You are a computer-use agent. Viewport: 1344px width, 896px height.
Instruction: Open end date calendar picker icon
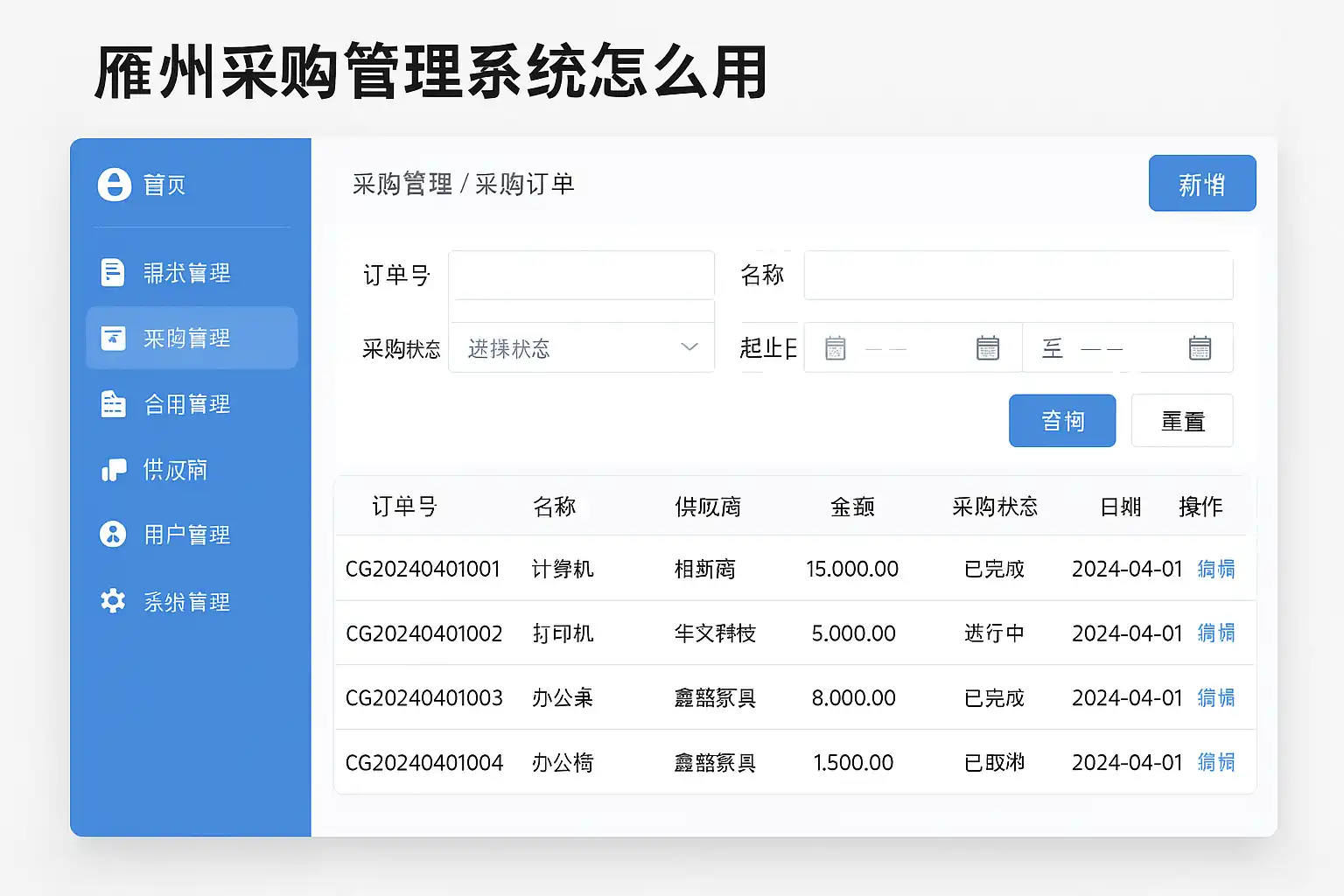1200,348
